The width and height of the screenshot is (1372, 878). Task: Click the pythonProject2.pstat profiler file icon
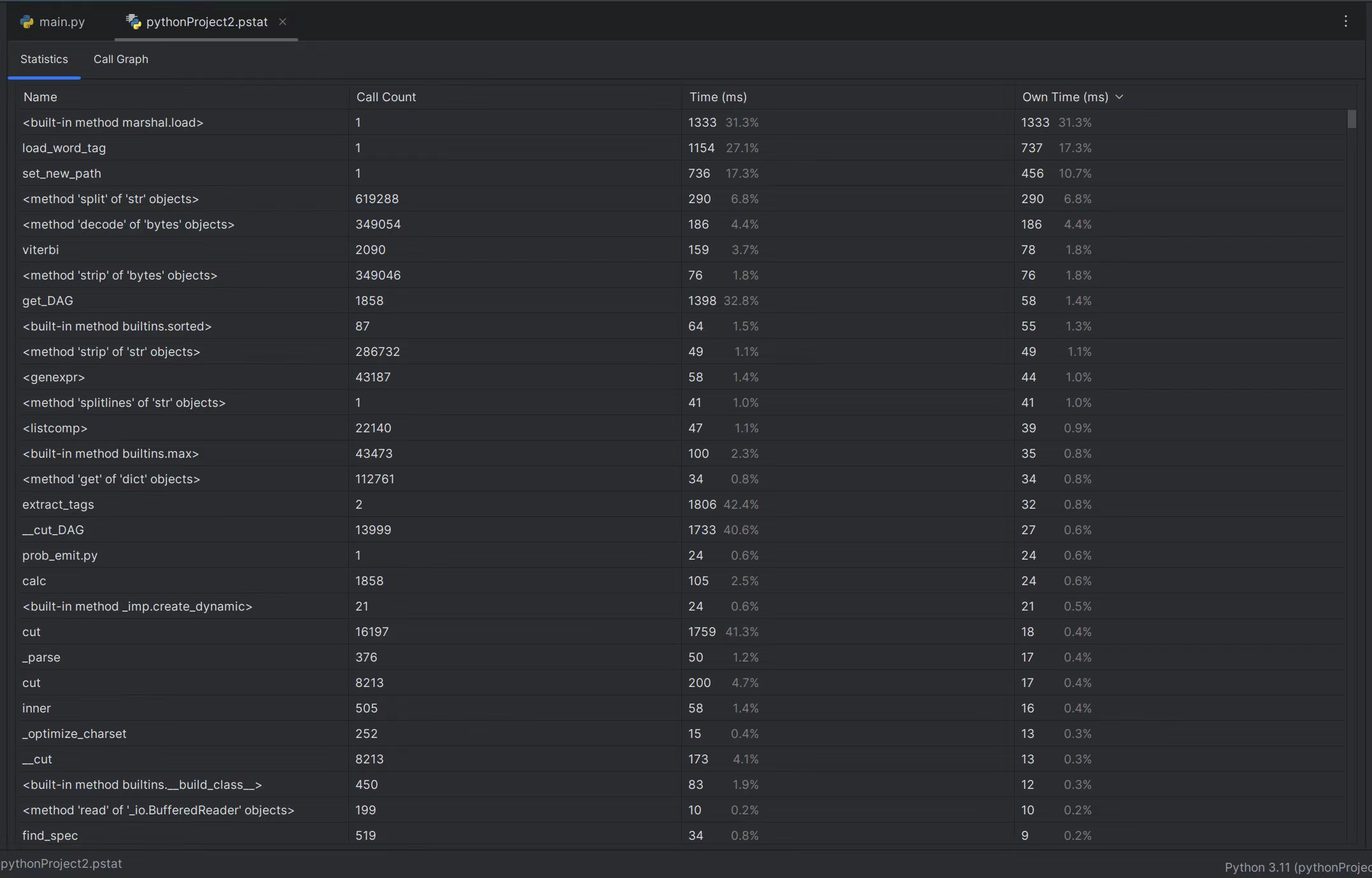point(133,22)
